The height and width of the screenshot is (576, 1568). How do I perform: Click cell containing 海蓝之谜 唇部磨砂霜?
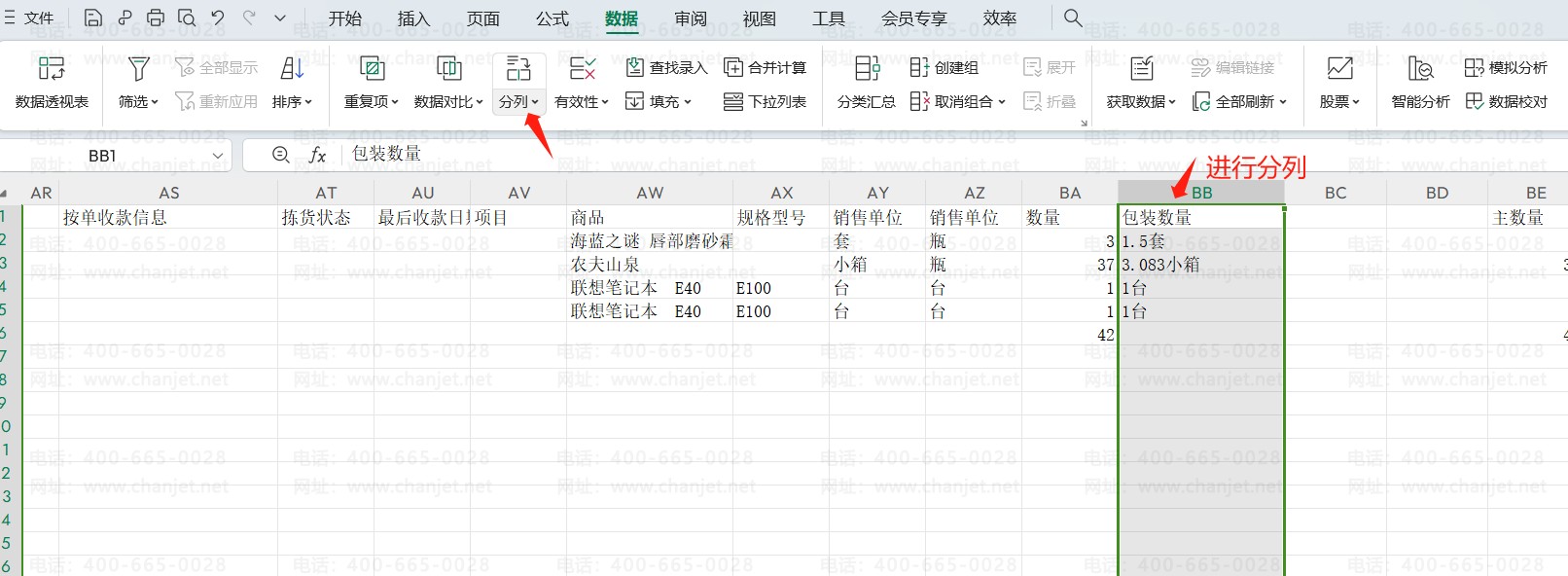(650, 240)
